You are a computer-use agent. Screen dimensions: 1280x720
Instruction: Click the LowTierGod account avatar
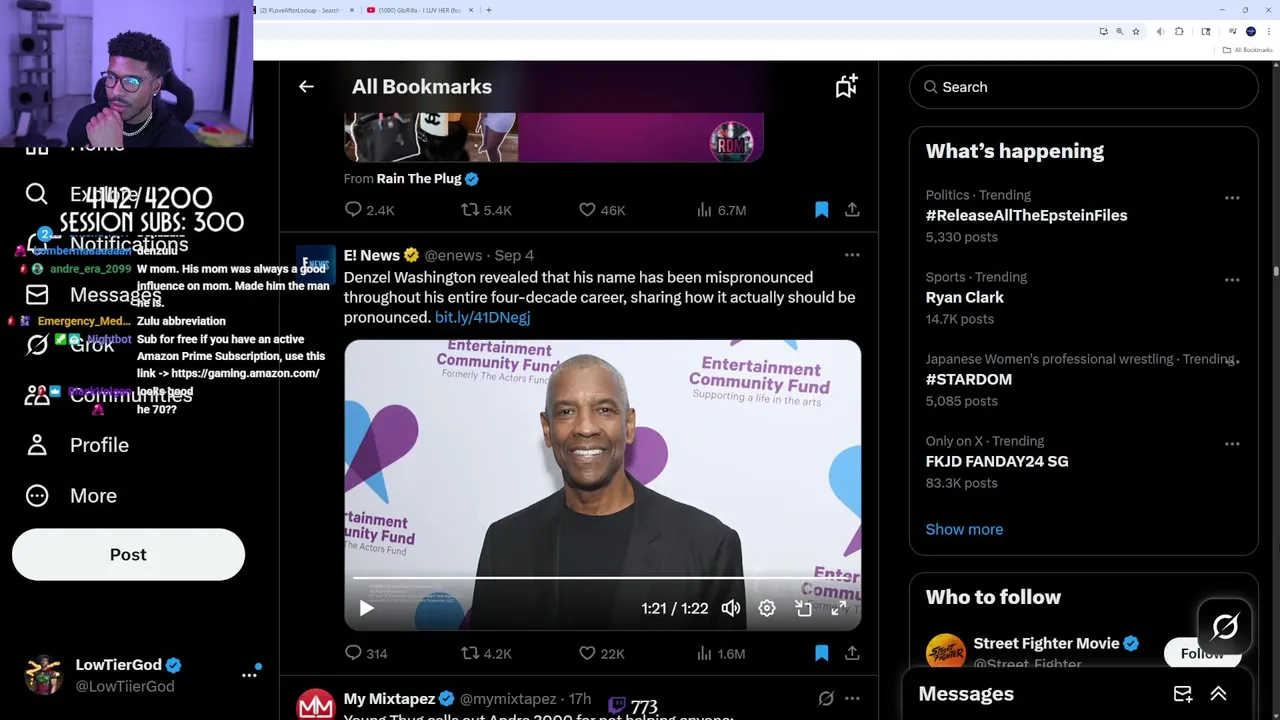tap(43, 675)
